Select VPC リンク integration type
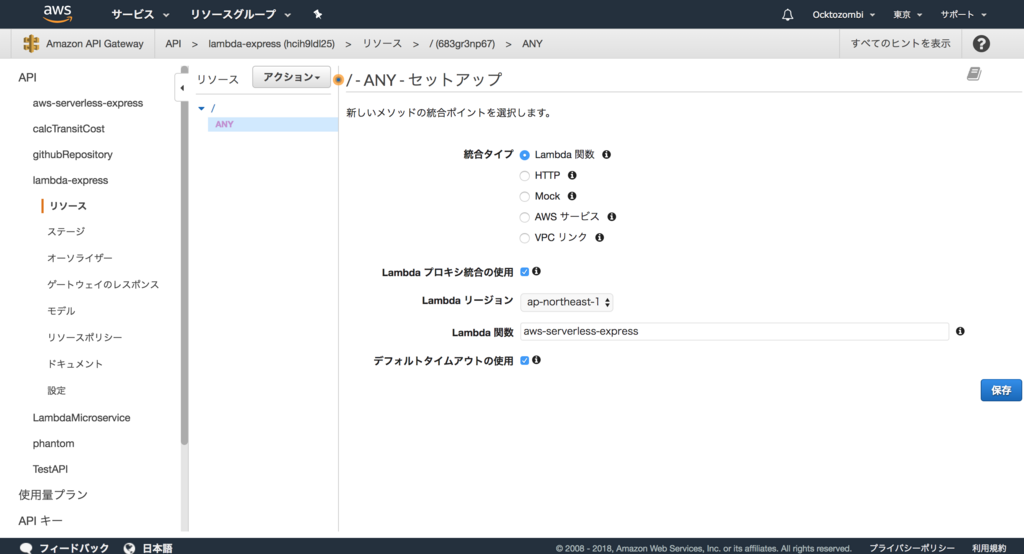This screenshot has width=1024, height=554. 524,238
